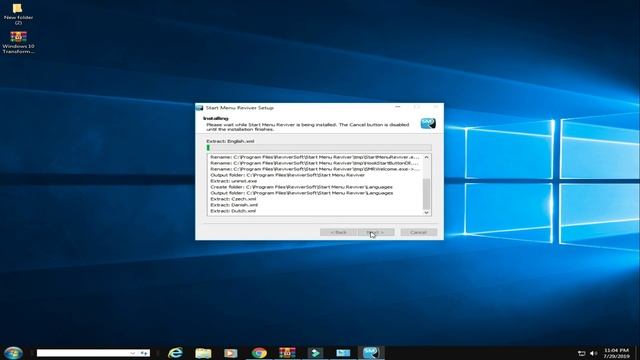
Task: Open the WinRAR taskbar icon
Action: tap(287, 353)
